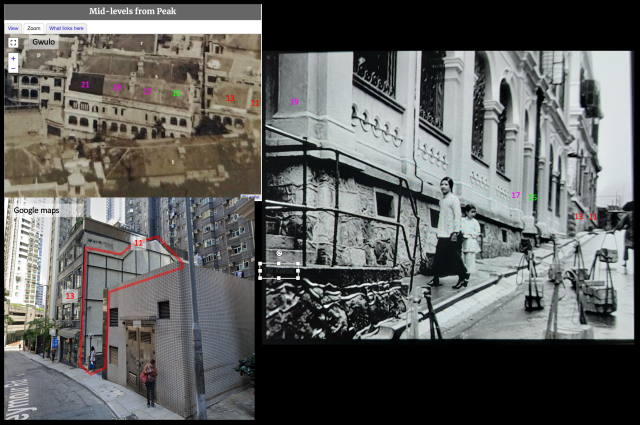Click the red 13 label on street view building
Image resolution: width=640 pixels, height=425 pixels.
coord(70,296)
